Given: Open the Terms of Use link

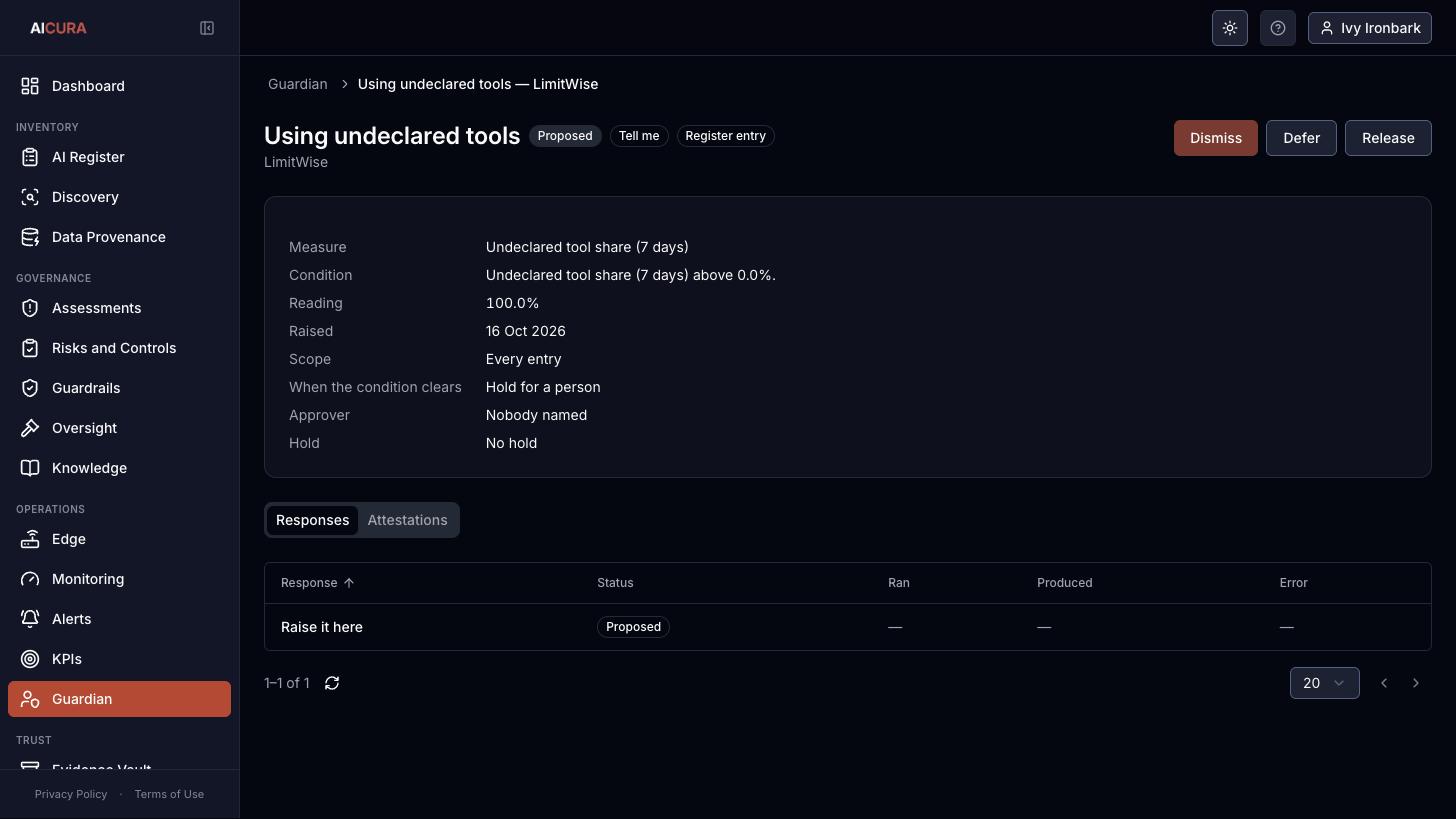Looking at the screenshot, I should 169,794.
